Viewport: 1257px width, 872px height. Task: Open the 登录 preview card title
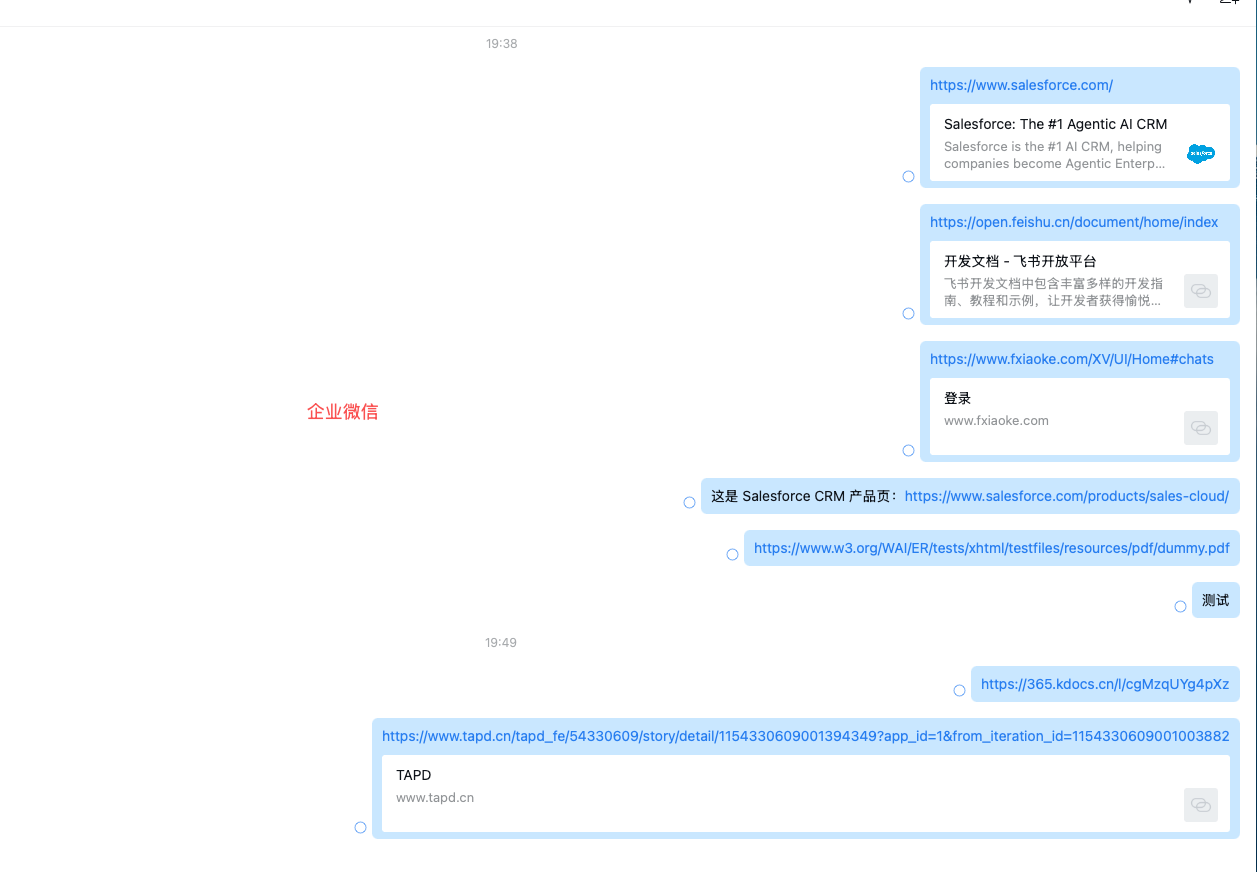(958, 398)
